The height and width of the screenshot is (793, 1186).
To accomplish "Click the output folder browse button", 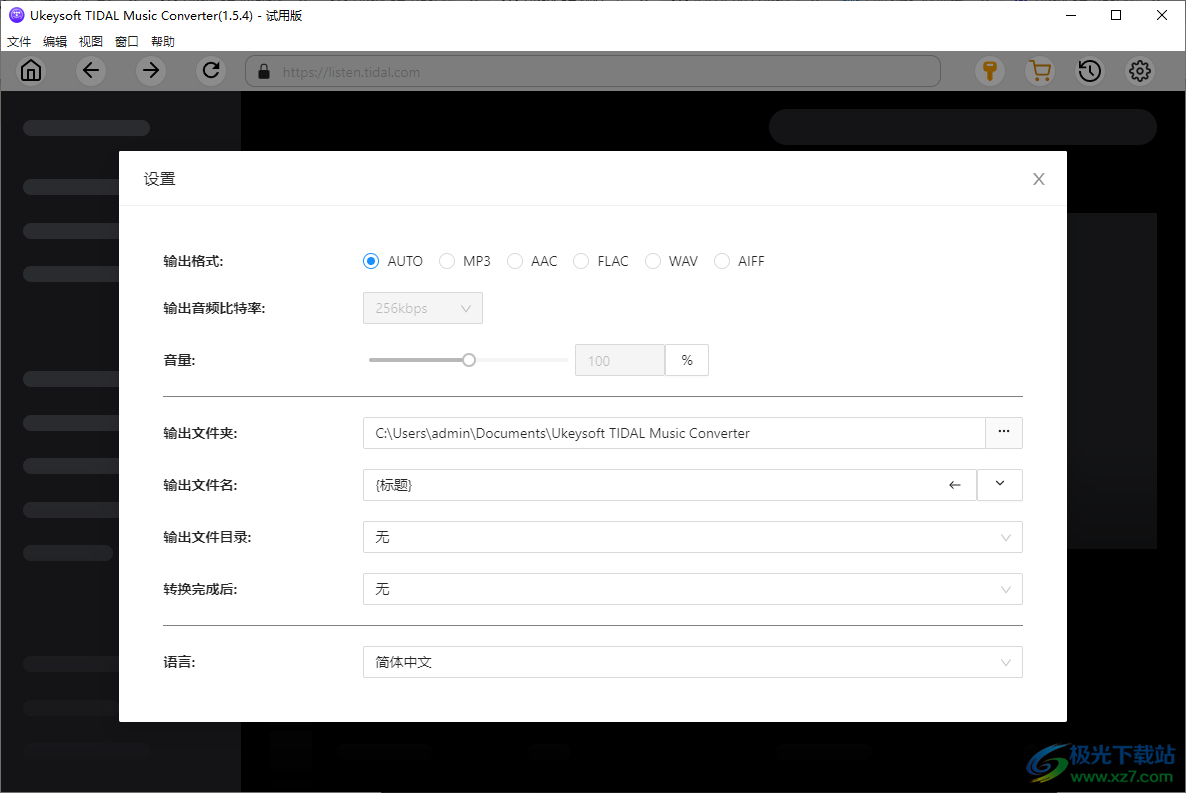I will click(1003, 432).
